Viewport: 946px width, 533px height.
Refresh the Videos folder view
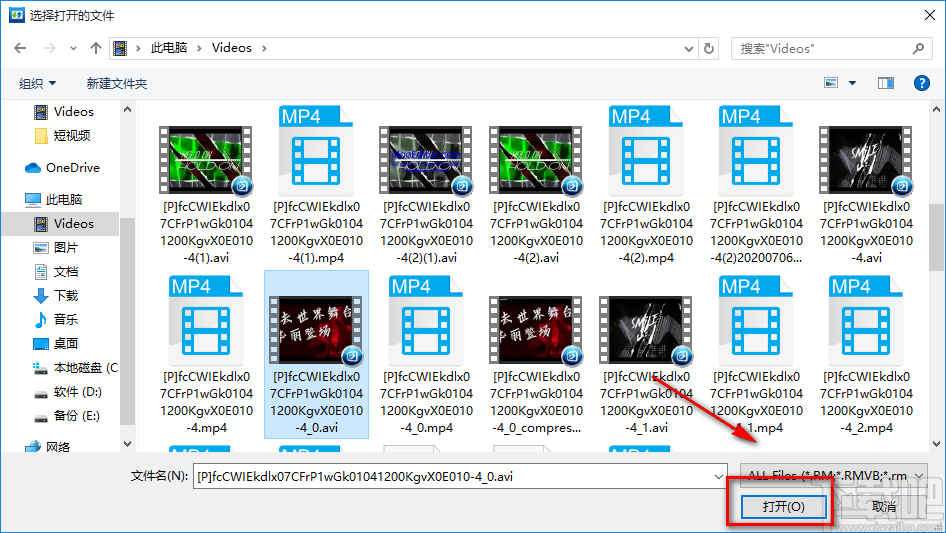[710, 48]
